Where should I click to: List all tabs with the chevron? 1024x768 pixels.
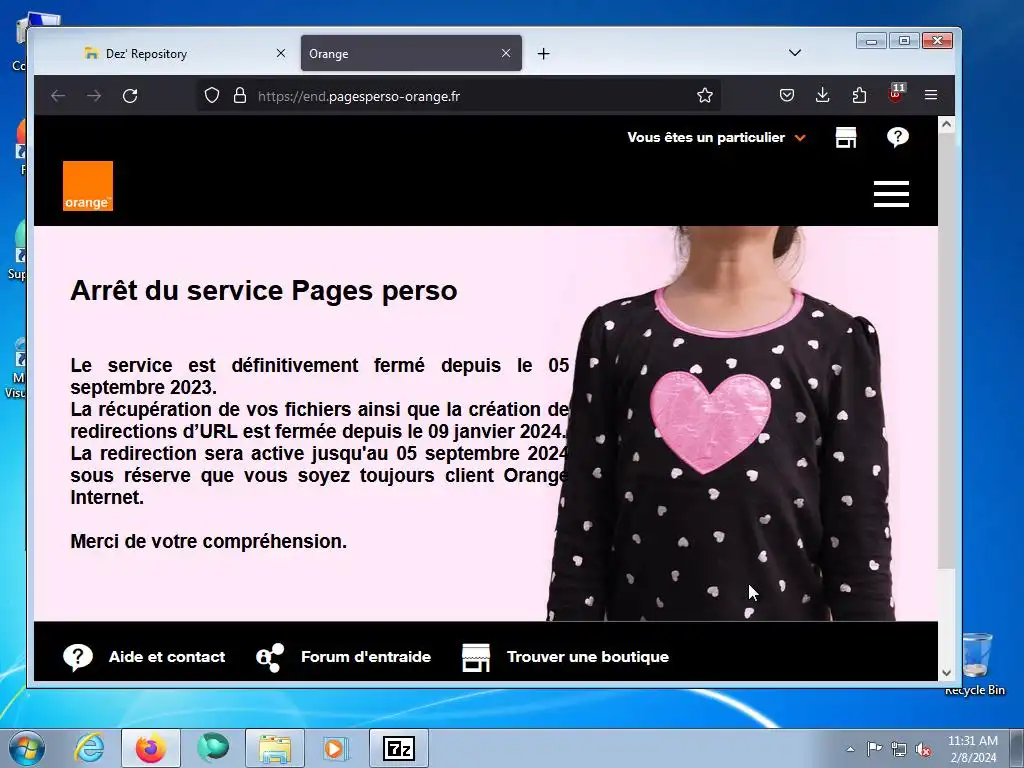795,53
